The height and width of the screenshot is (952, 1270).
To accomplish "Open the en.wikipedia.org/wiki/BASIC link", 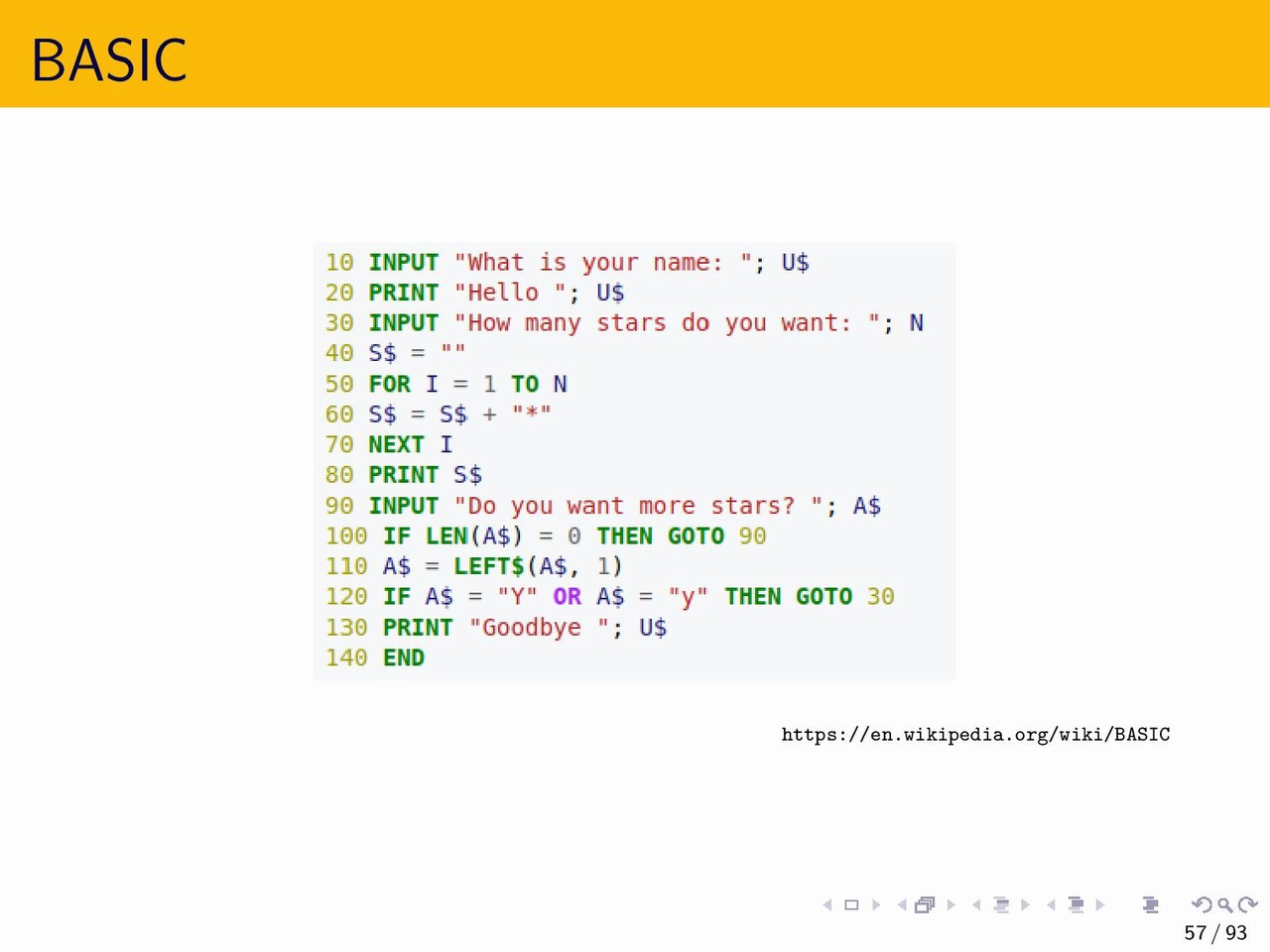I will (975, 735).
